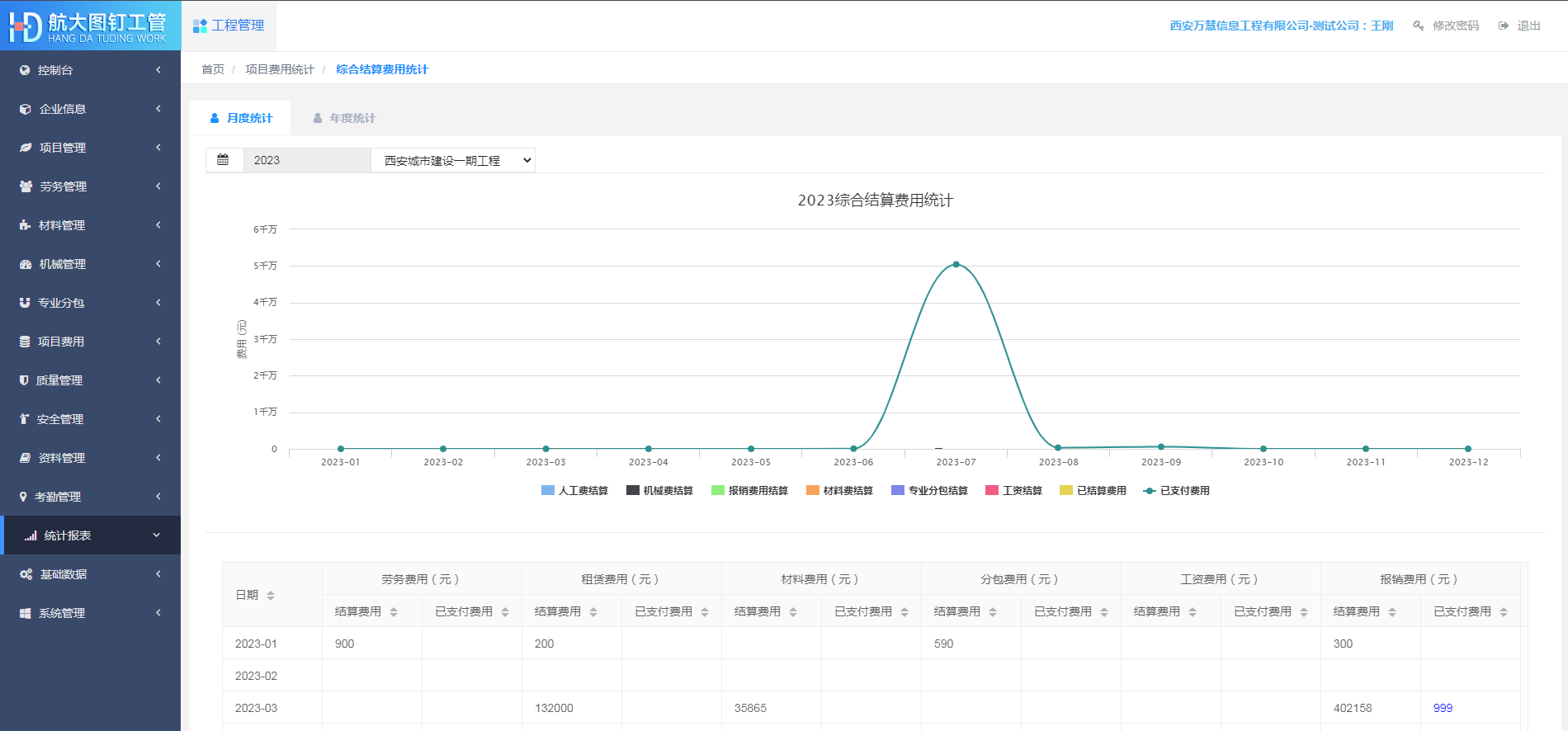
Task: Click the 考勤管理 location pin icon
Action: pyautogui.click(x=23, y=497)
